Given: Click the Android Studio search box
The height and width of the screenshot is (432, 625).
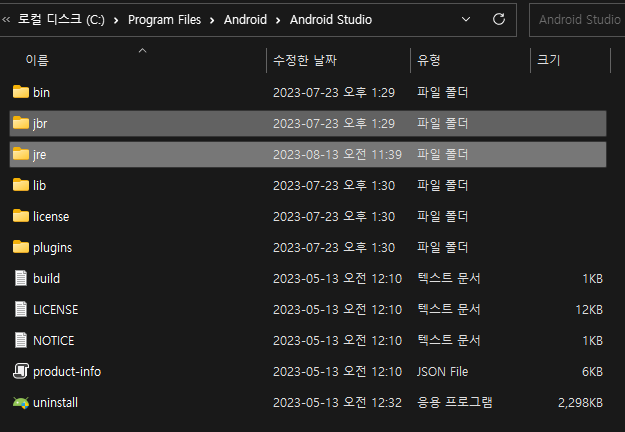Looking at the screenshot, I should pos(577,20).
